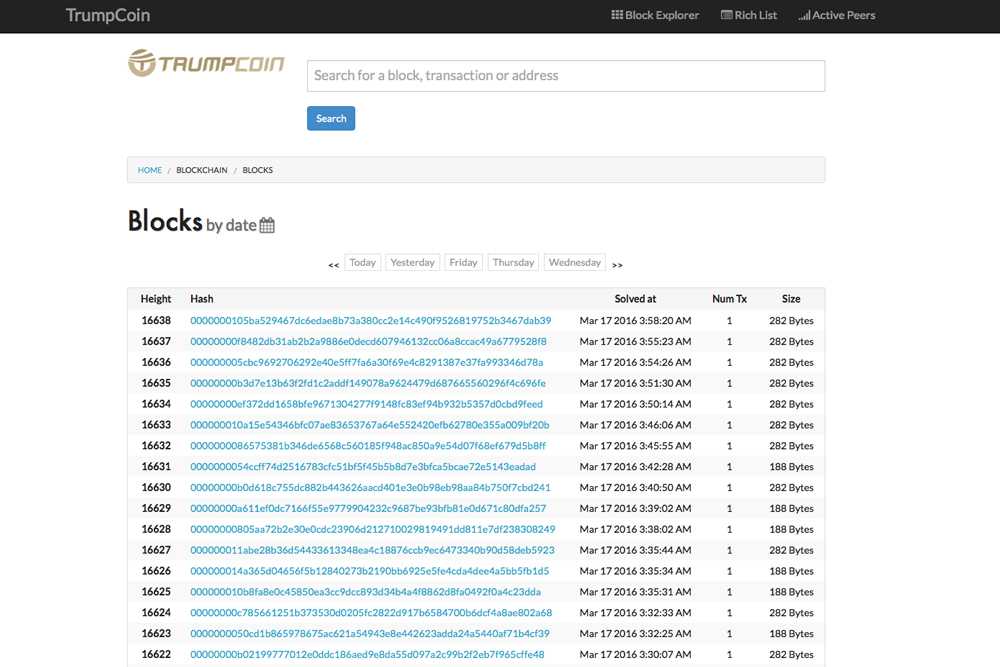The width and height of the screenshot is (1000, 667).
Task: Go to next dates with >> arrow
Action: click(617, 265)
